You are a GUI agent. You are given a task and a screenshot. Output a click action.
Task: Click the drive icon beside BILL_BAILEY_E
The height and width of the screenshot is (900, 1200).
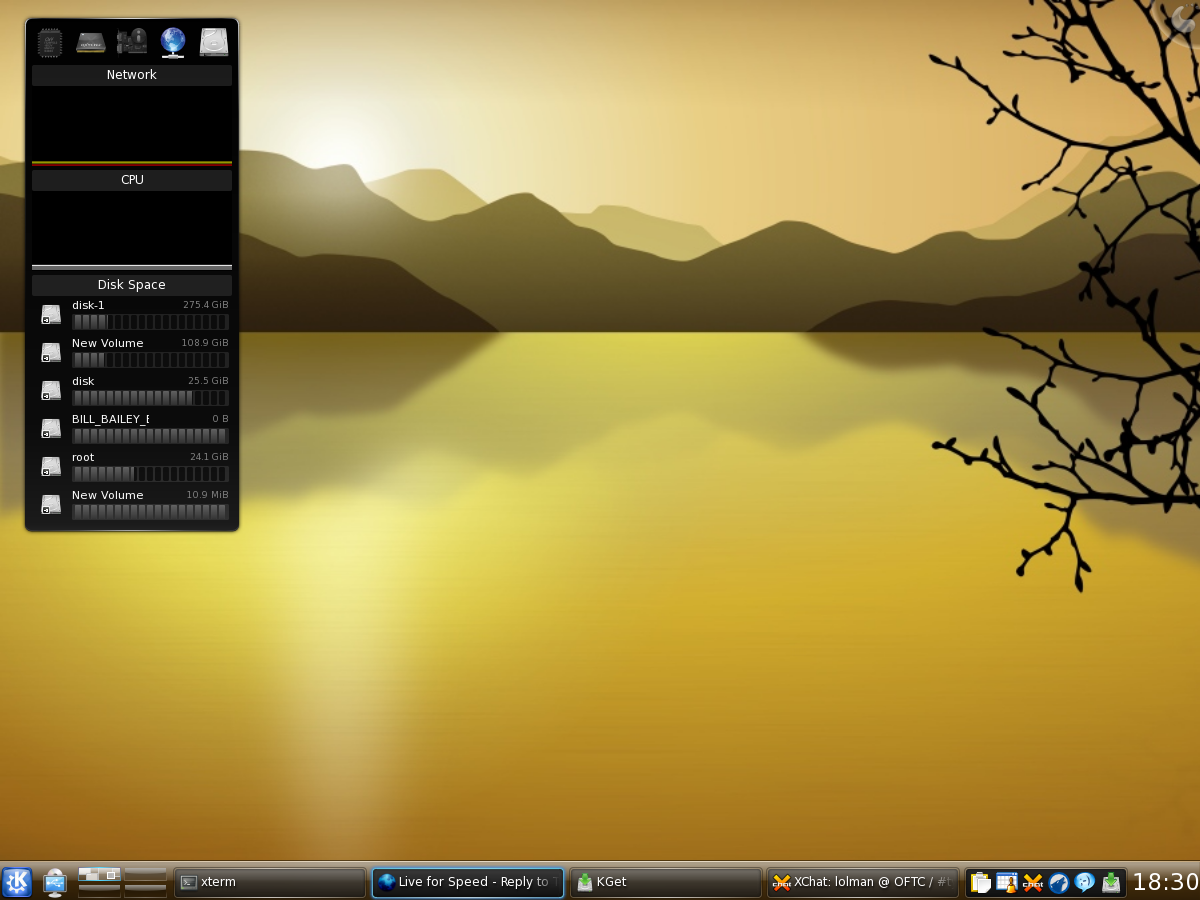point(51,429)
